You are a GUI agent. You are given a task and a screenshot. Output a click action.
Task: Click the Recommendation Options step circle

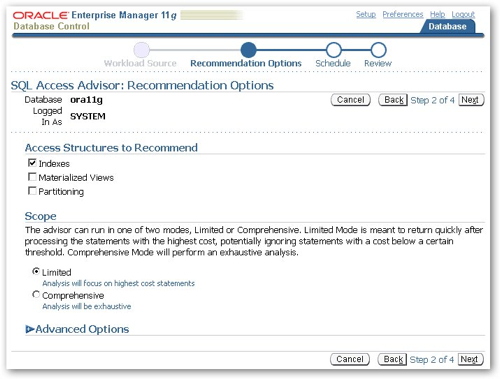click(x=249, y=50)
